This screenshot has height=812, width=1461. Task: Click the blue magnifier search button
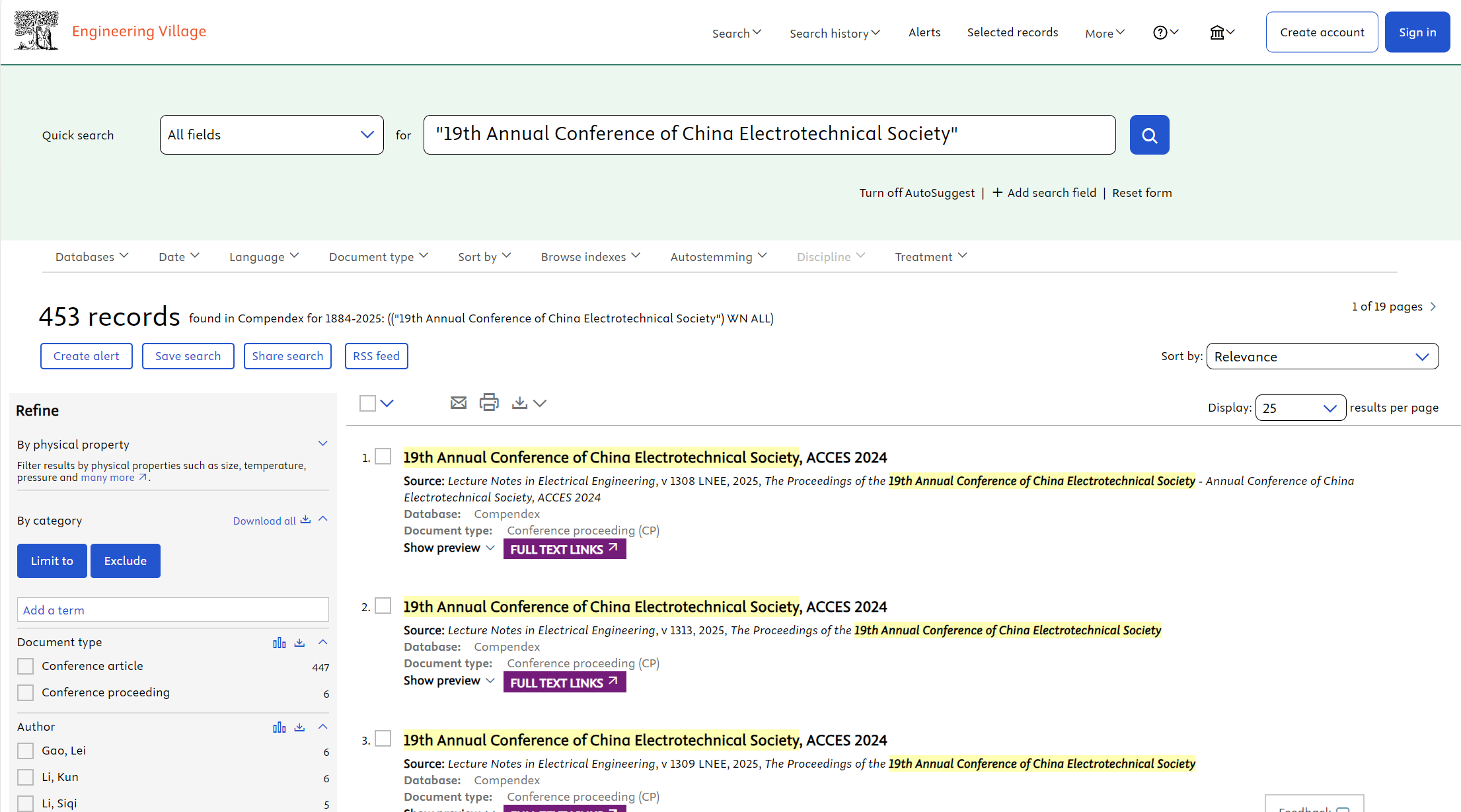[1149, 135]
